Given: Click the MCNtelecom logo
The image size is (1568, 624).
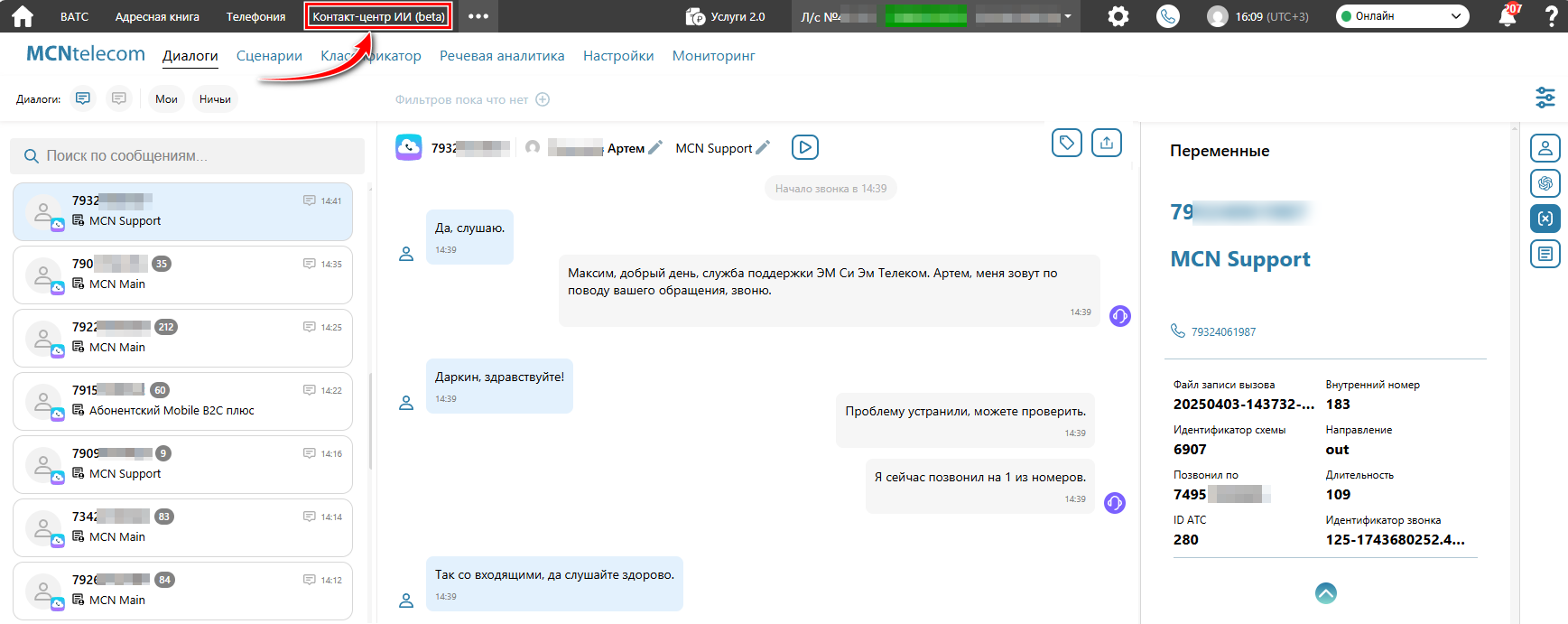Looking at the screenshot, I should tap(86, 53).
